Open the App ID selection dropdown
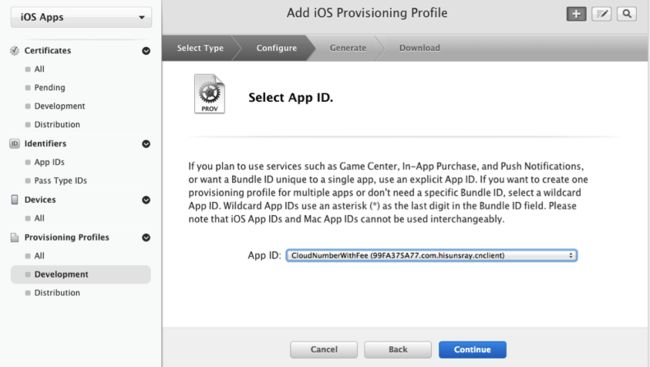This screenshot has height=367, width=650. click(x=431, y=255)
